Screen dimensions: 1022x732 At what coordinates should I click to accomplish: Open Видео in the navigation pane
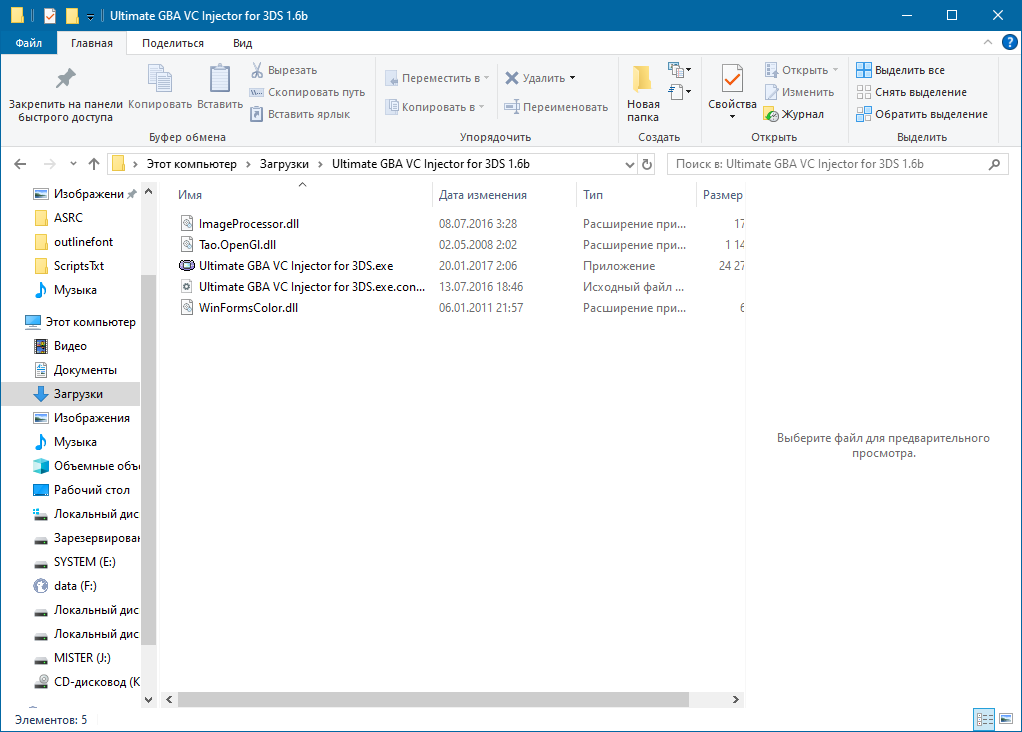[70, 346]
